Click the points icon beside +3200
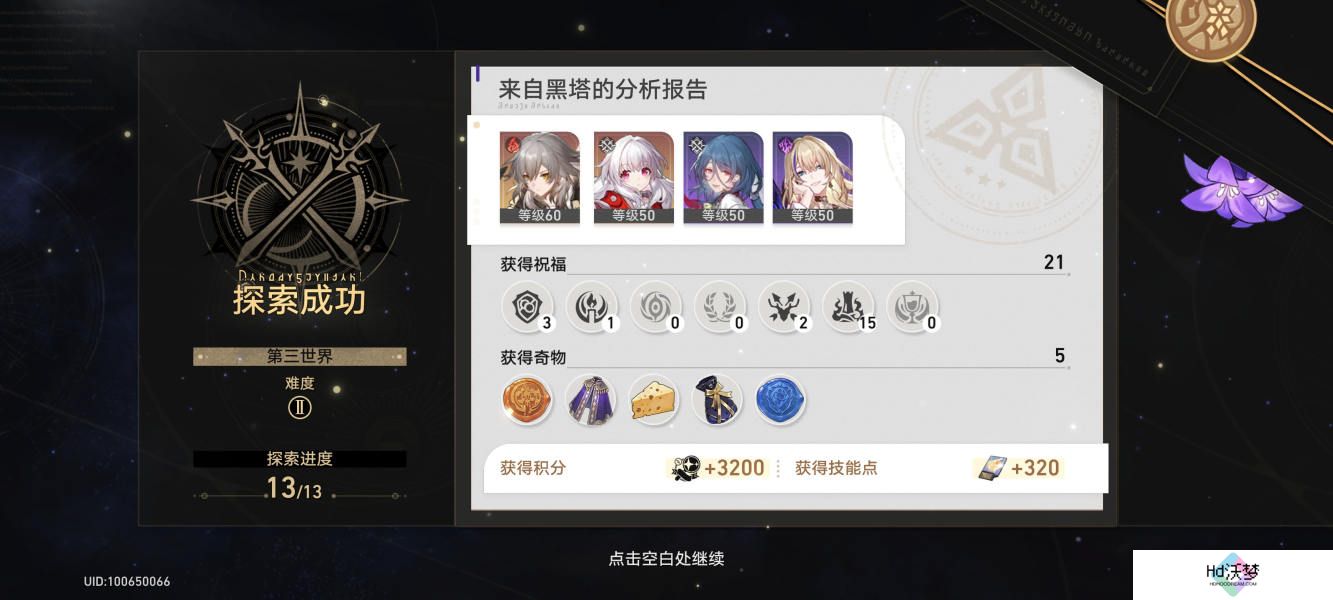 [x=685, y=468]
